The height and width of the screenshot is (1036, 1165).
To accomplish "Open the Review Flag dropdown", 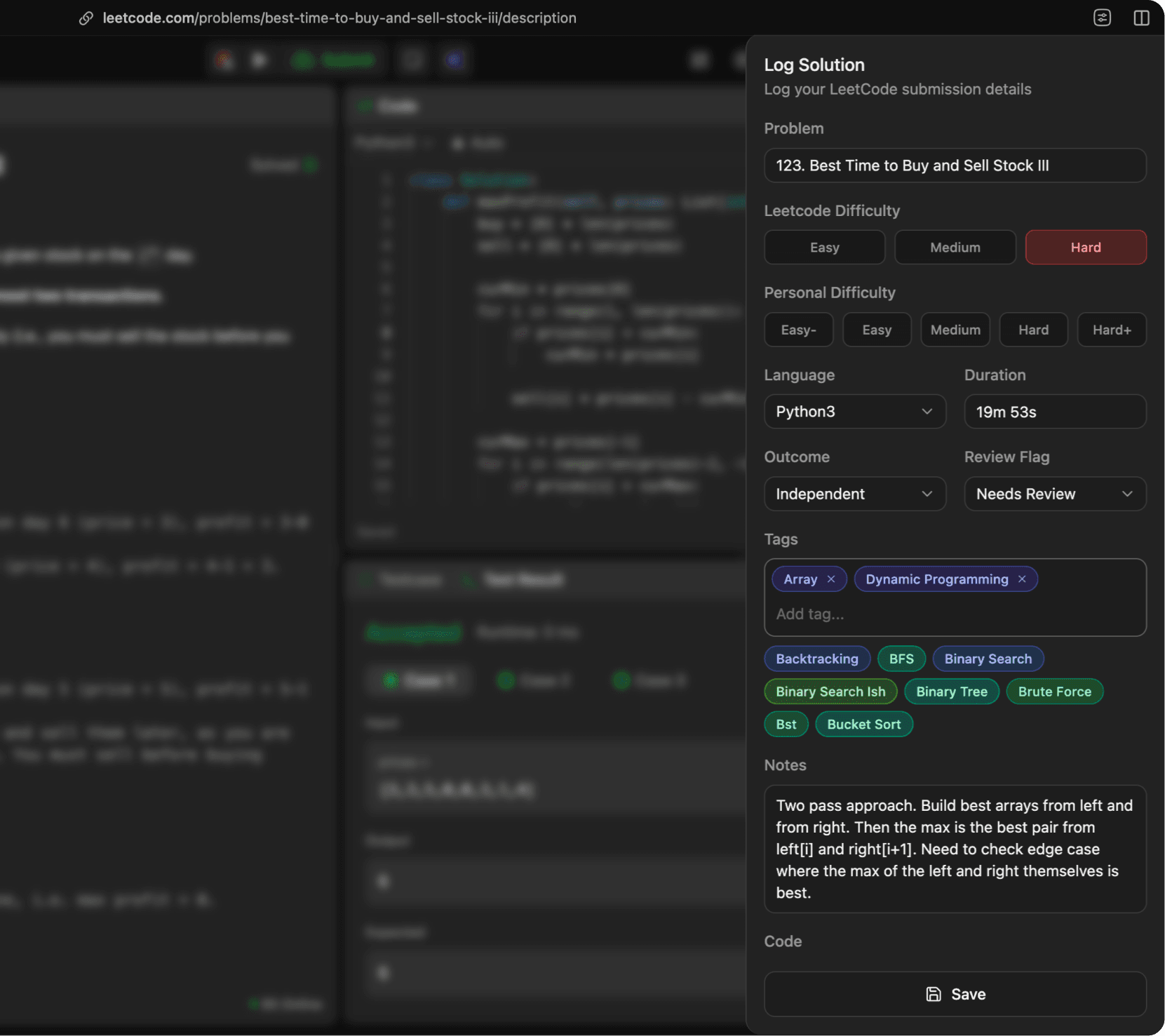I will click(1055, 494).
